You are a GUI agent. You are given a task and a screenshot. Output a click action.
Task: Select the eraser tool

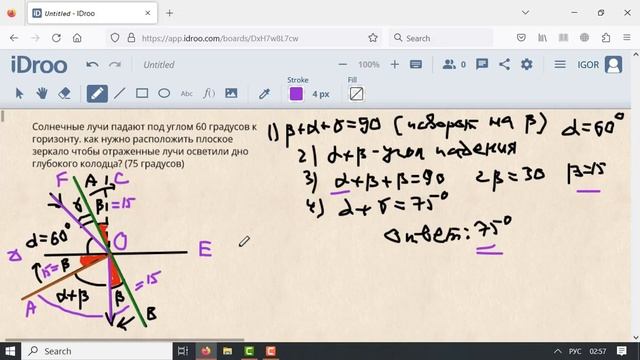tap(64, 94)
